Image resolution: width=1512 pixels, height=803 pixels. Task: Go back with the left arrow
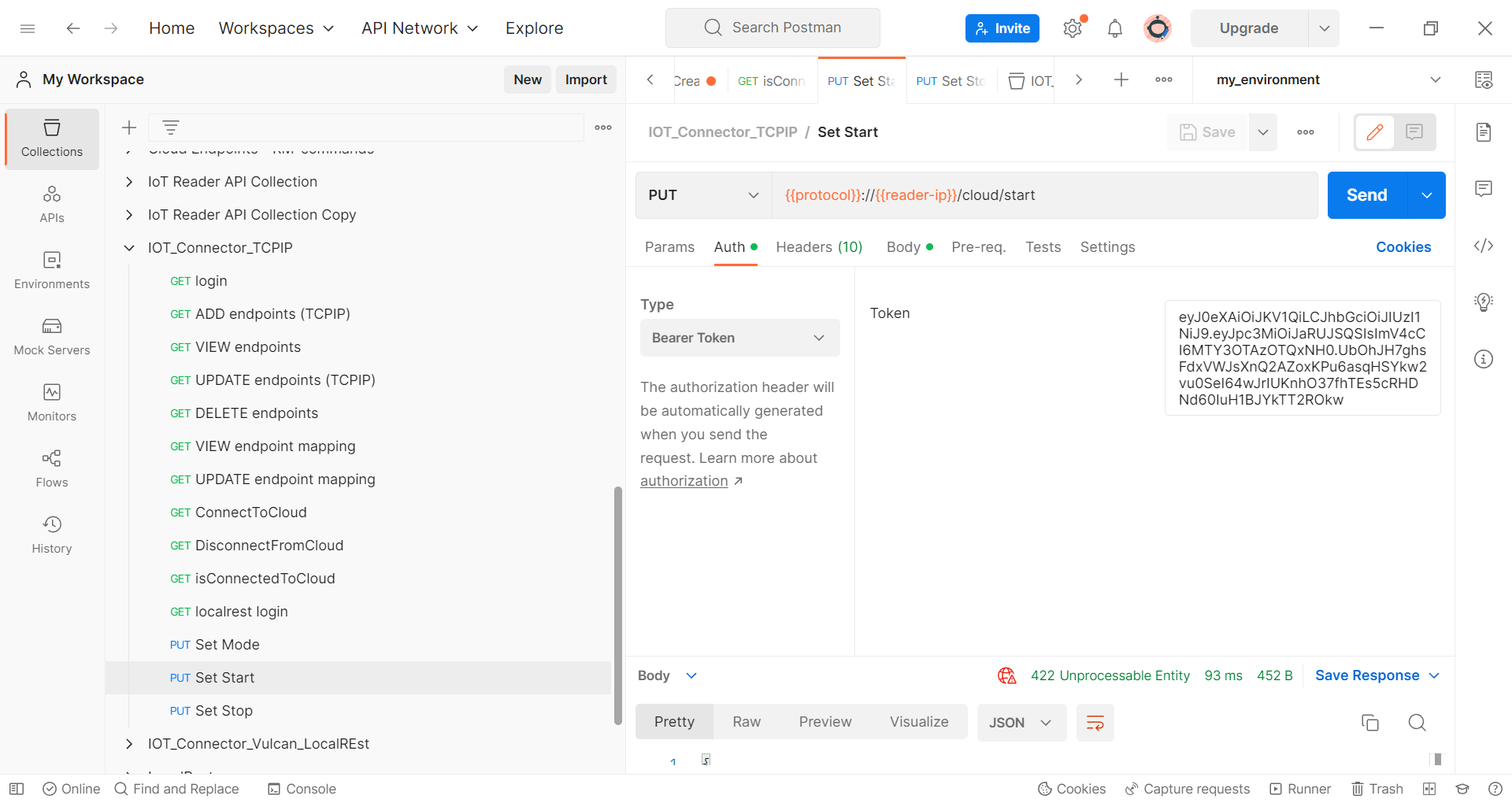pos(73,28)
